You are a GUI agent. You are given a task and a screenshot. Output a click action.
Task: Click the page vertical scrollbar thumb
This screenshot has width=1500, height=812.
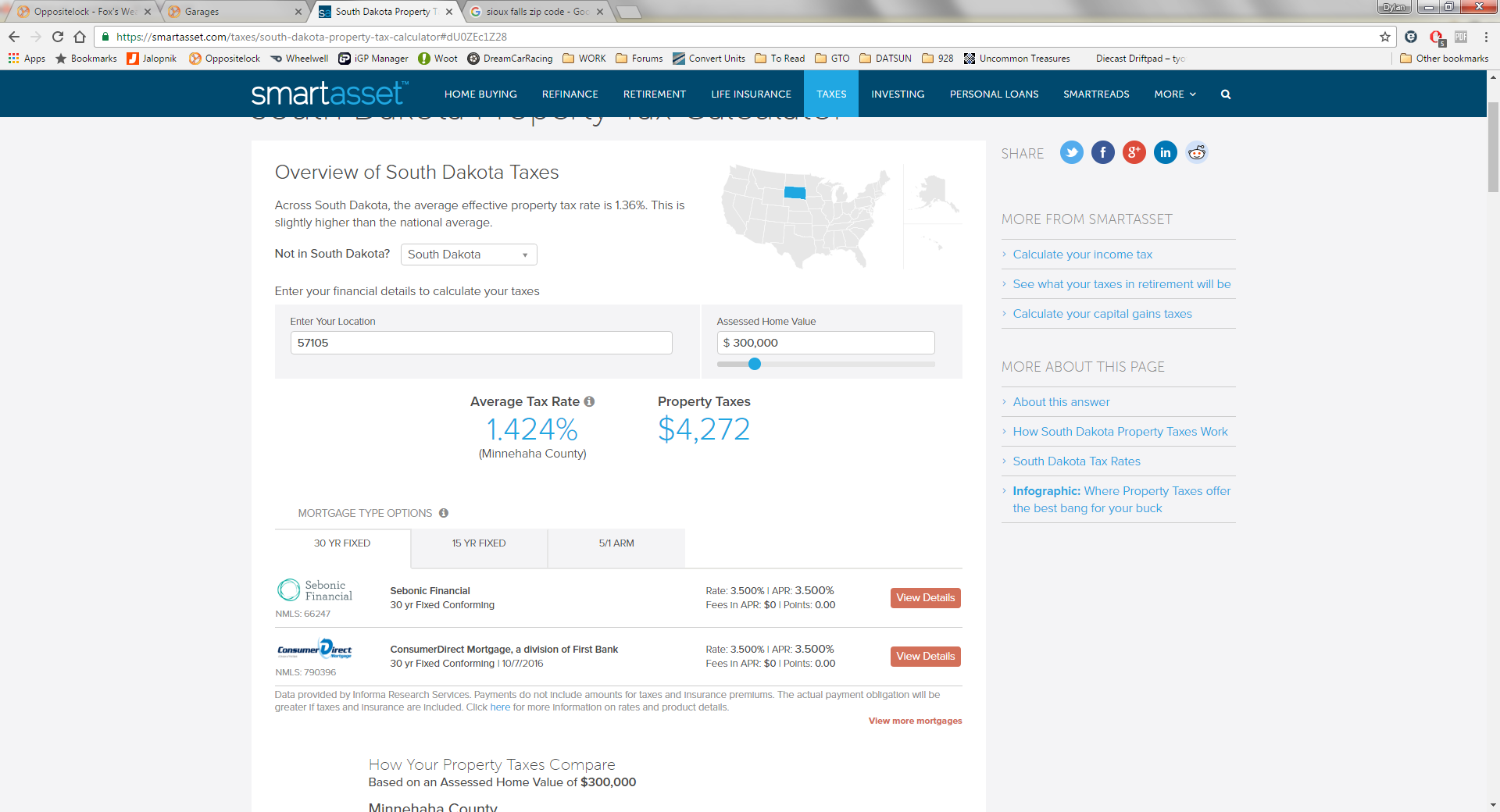point(1493,147)
